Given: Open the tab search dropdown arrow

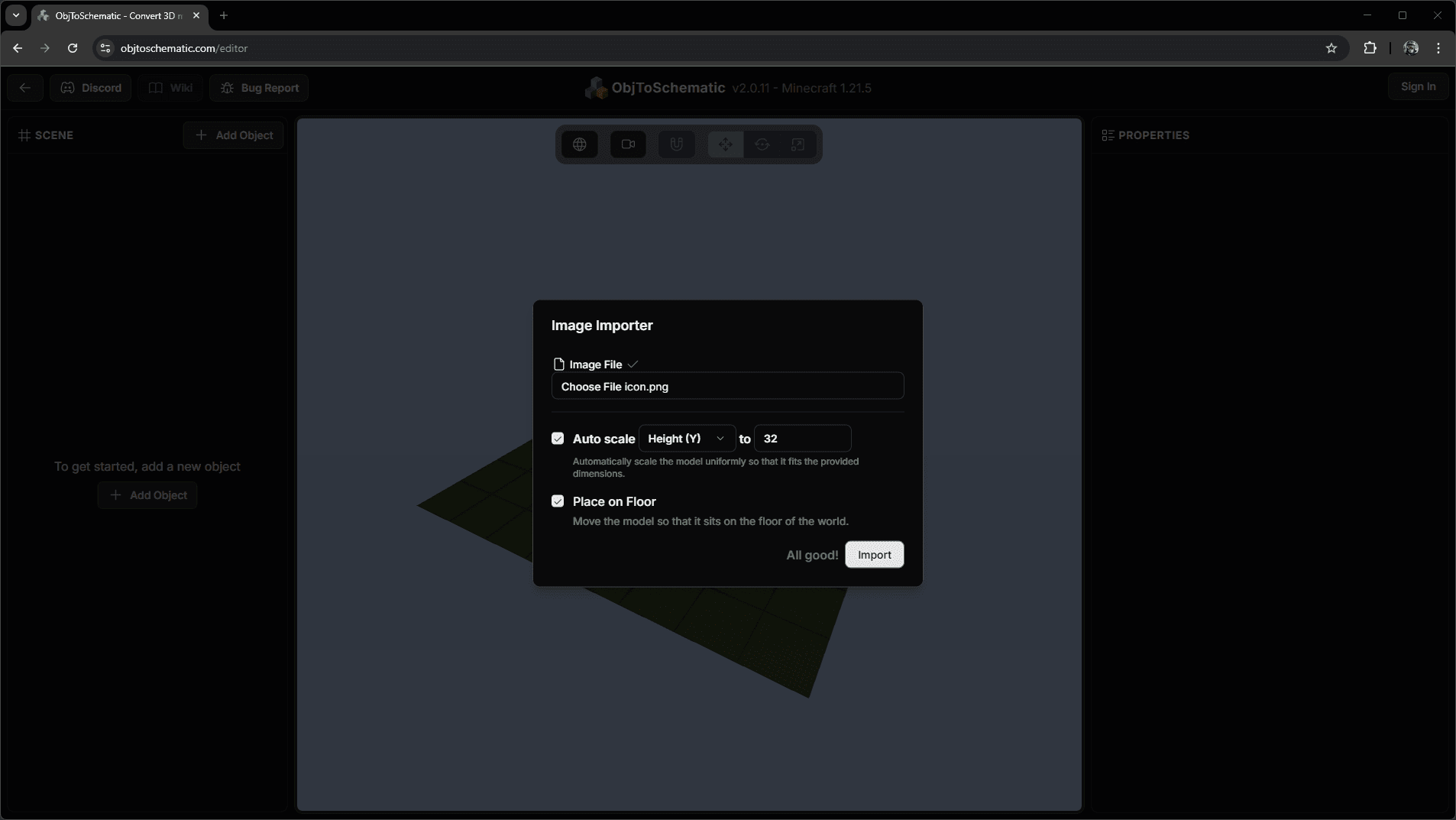Looking at the screenshot, I should tap(16, 15).
